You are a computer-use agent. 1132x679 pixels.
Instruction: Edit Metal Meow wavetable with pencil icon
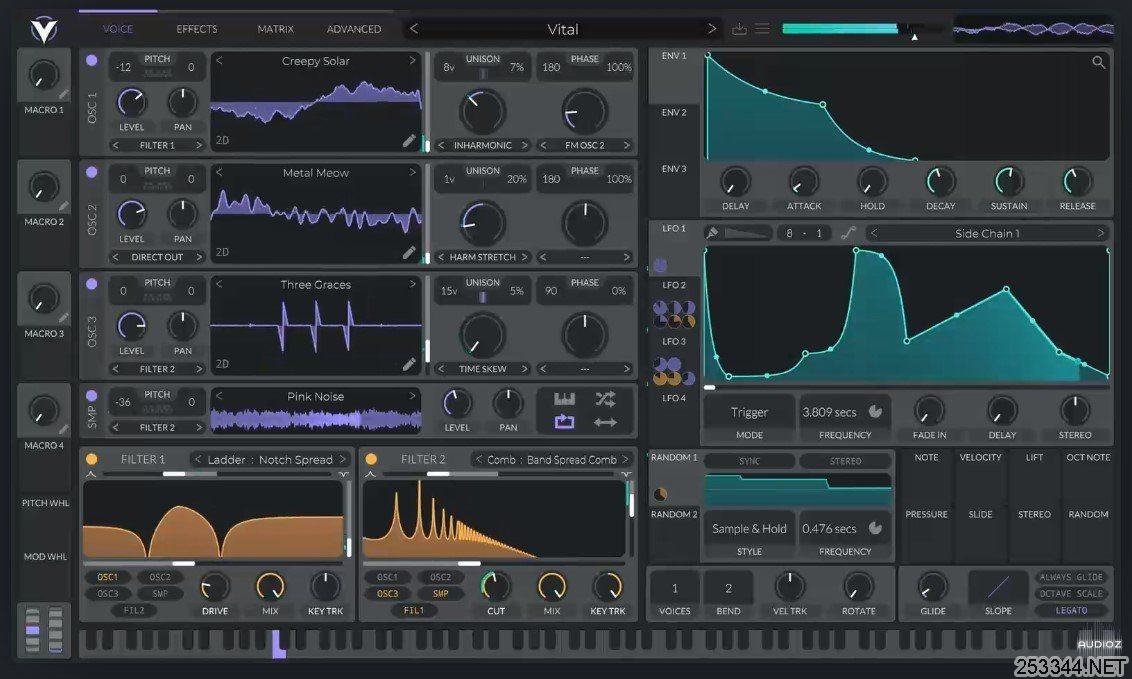point(409,253)
